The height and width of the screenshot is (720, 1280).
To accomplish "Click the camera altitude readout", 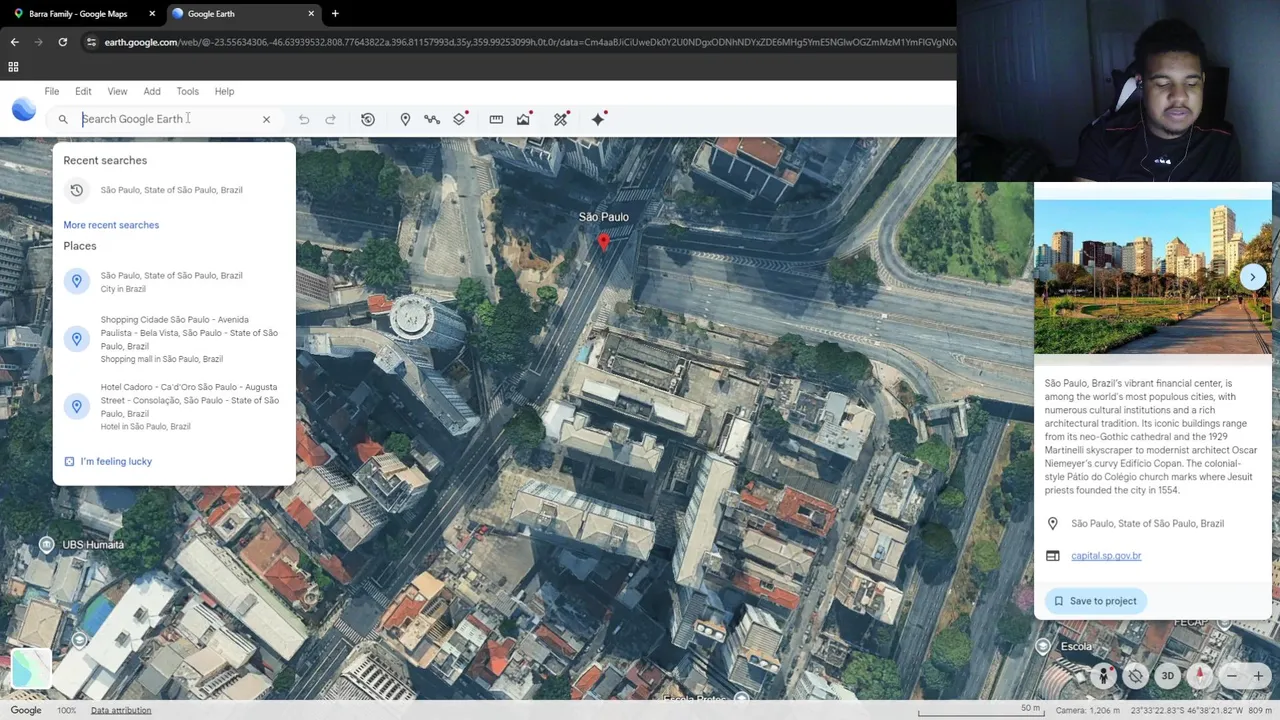I will click(x=1088, y=710).
